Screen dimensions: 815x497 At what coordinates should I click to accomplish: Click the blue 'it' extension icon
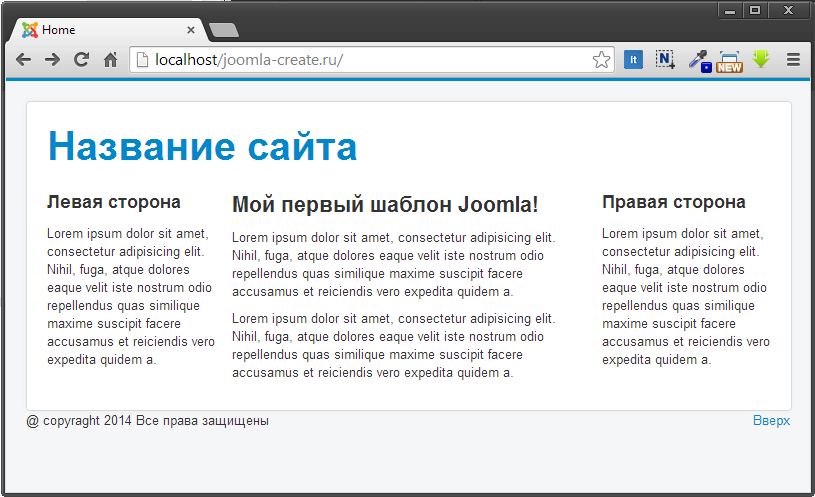[633, 60]
